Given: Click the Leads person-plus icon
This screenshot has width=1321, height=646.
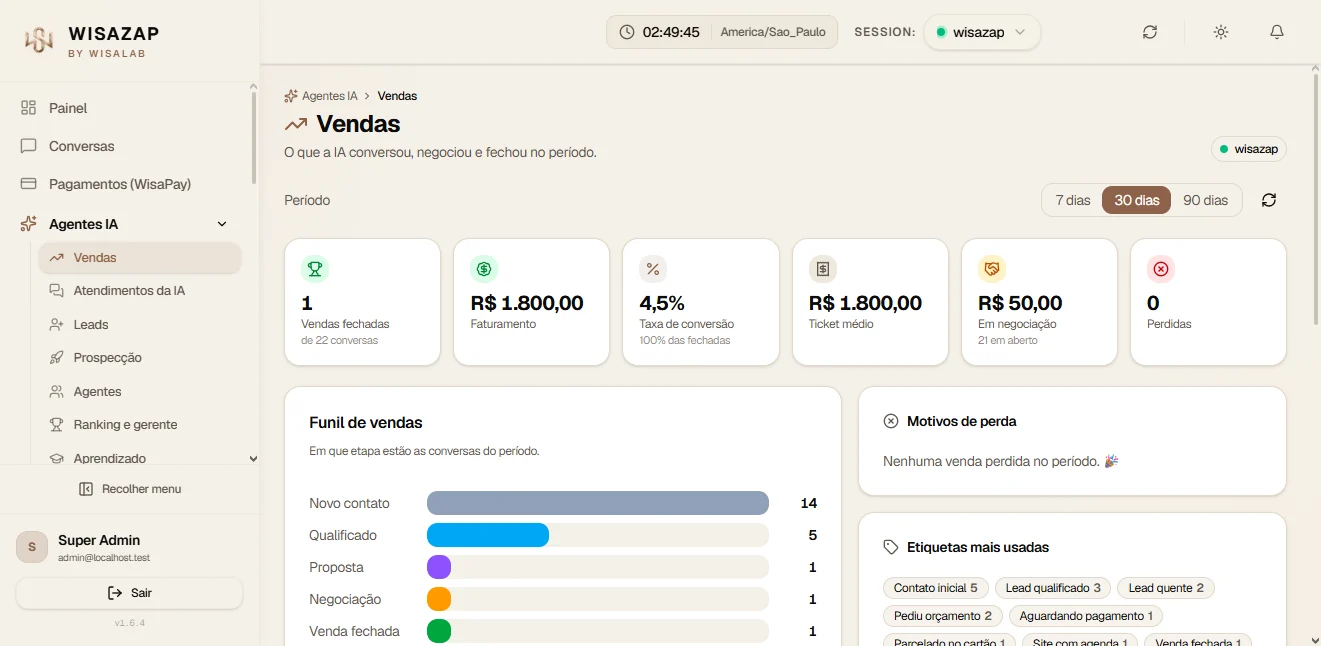Looking at the screenshot, I should (56, 325).
